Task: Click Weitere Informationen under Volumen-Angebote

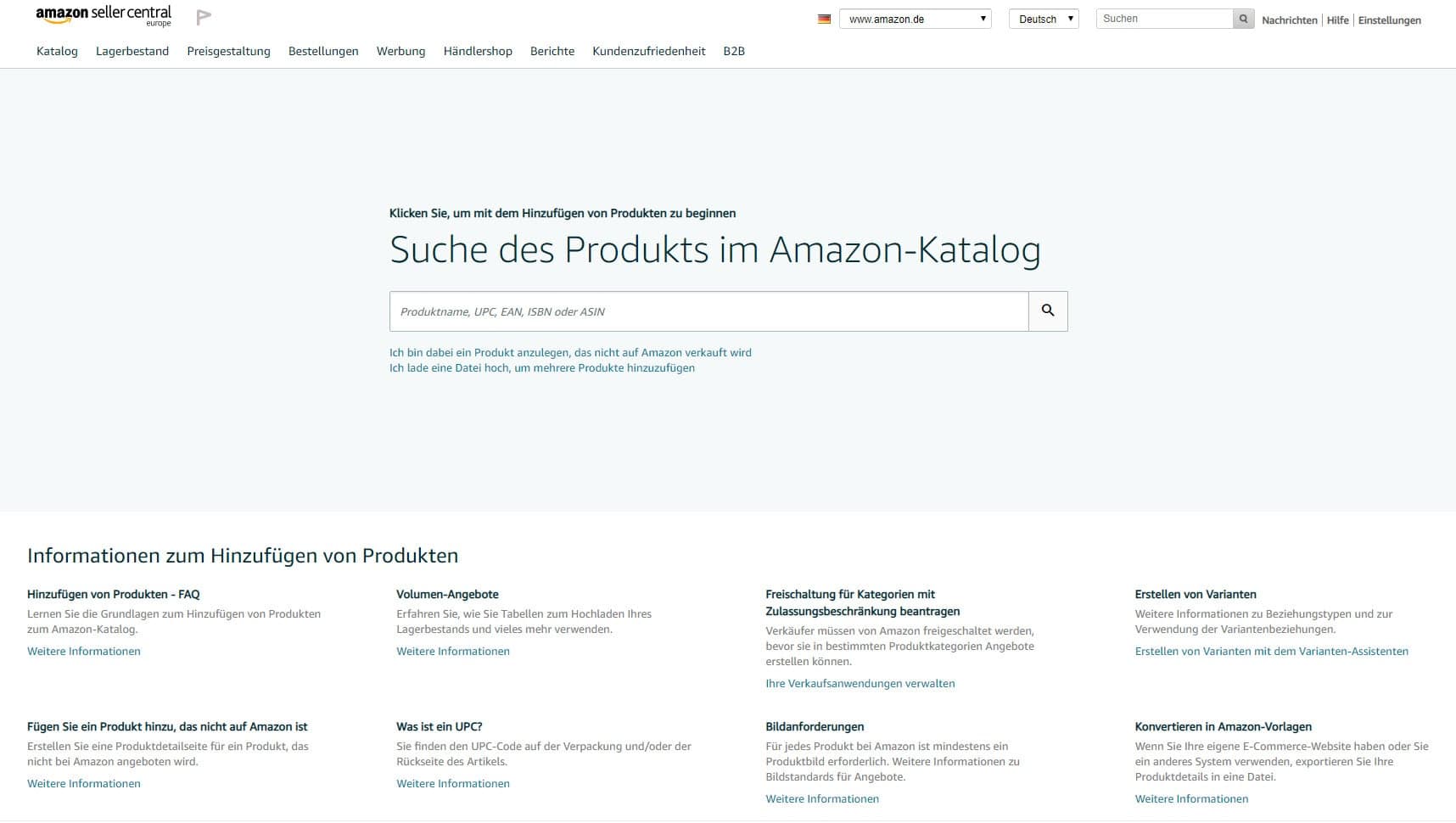Action: (453, 651)
